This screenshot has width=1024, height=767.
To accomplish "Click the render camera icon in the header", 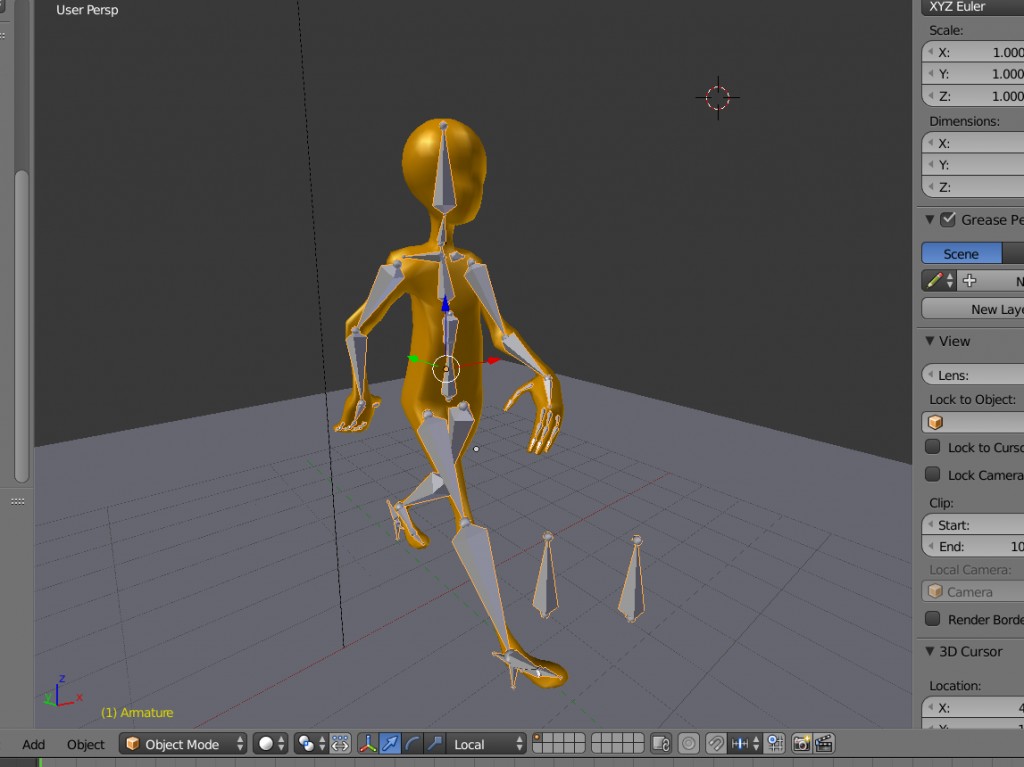I will (802, 744).
